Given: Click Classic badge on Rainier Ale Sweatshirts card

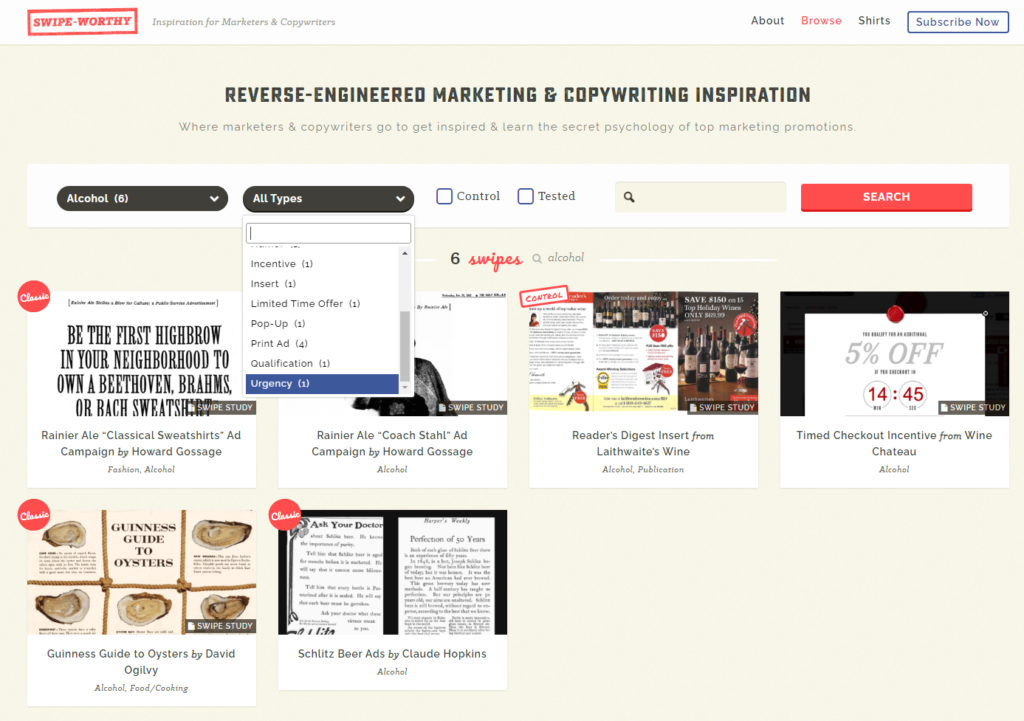Looking at the screenshot, I should point(34,297).
